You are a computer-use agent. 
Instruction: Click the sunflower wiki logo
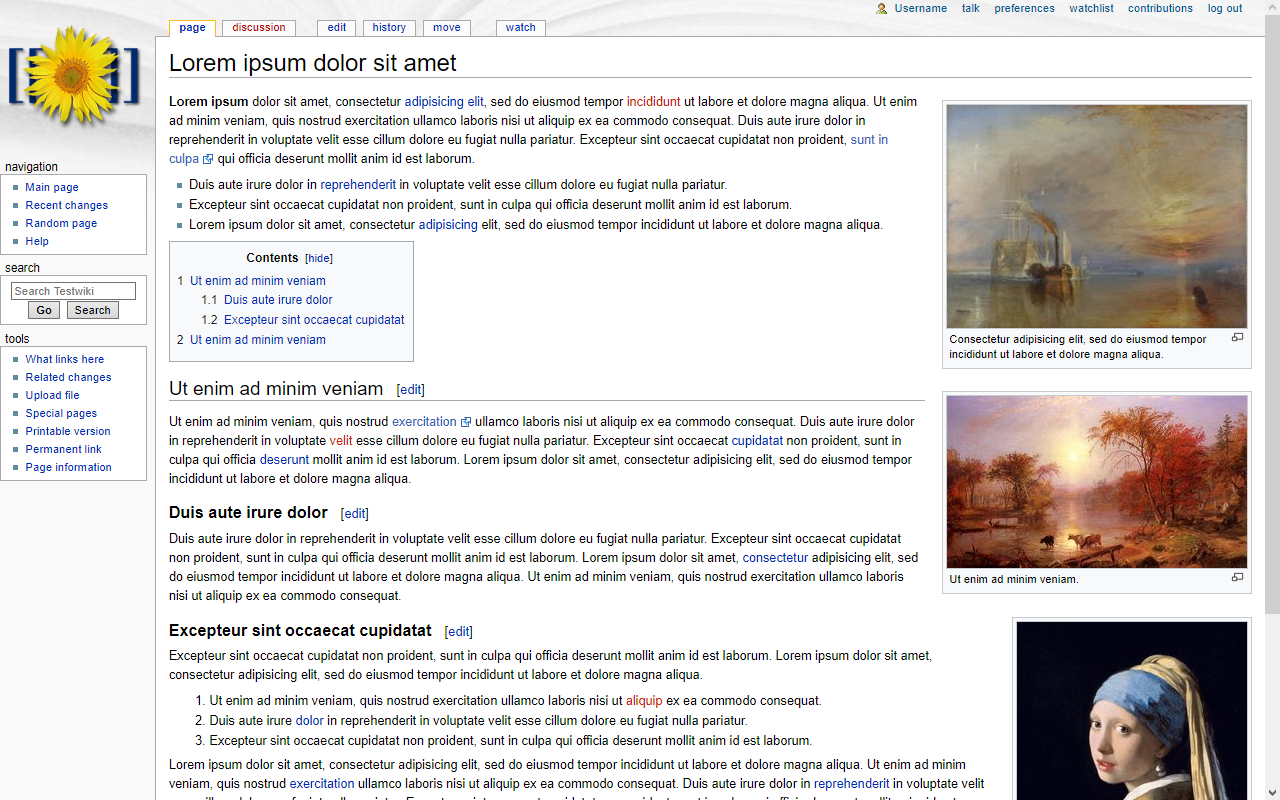coord(73,78)
